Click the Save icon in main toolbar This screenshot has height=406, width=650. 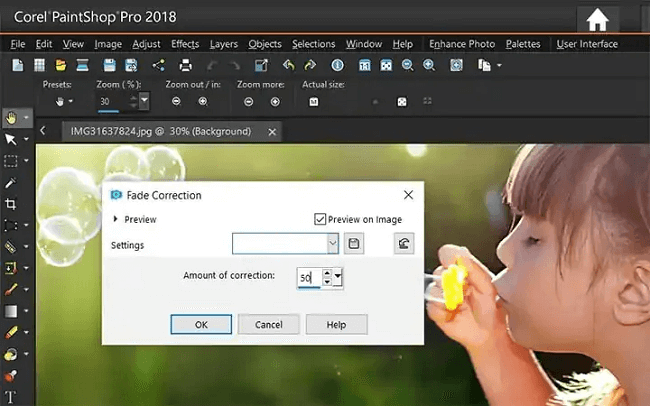pos(109,65)
